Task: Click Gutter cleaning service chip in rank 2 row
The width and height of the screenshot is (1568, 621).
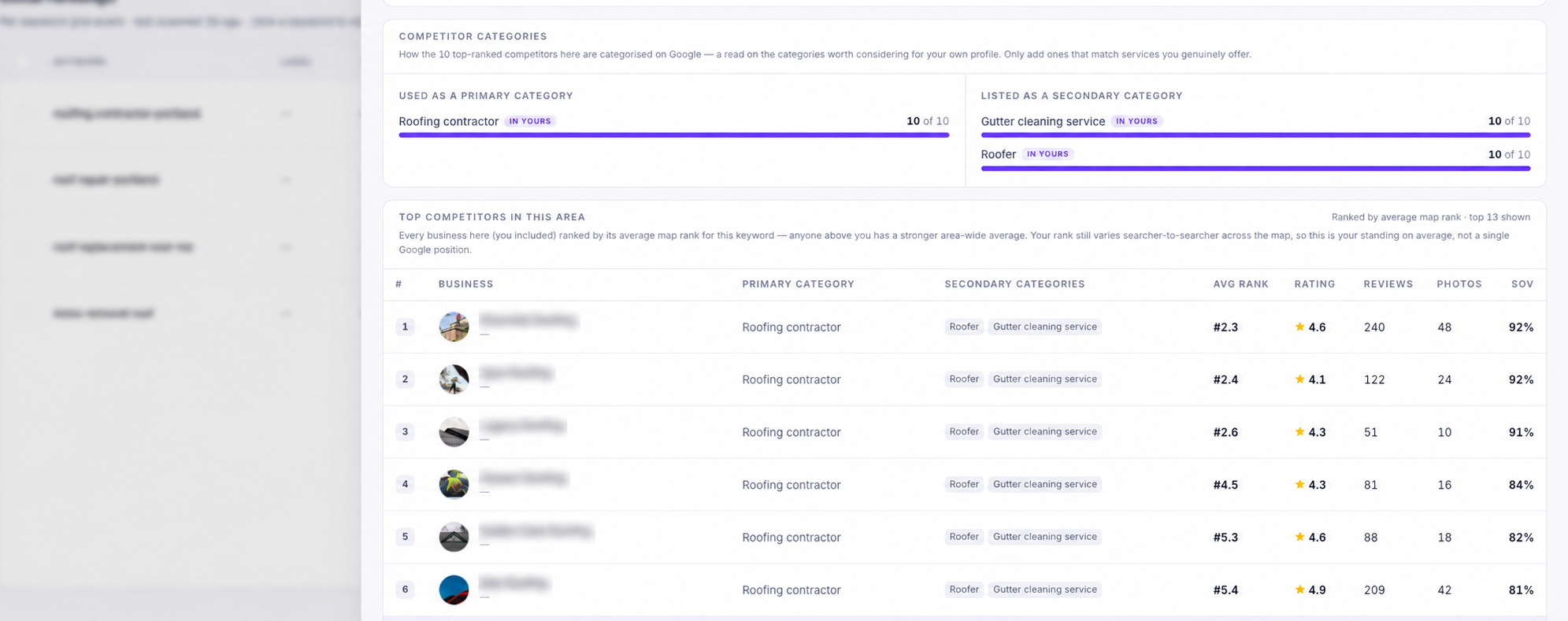Action: pos(1044,379)
